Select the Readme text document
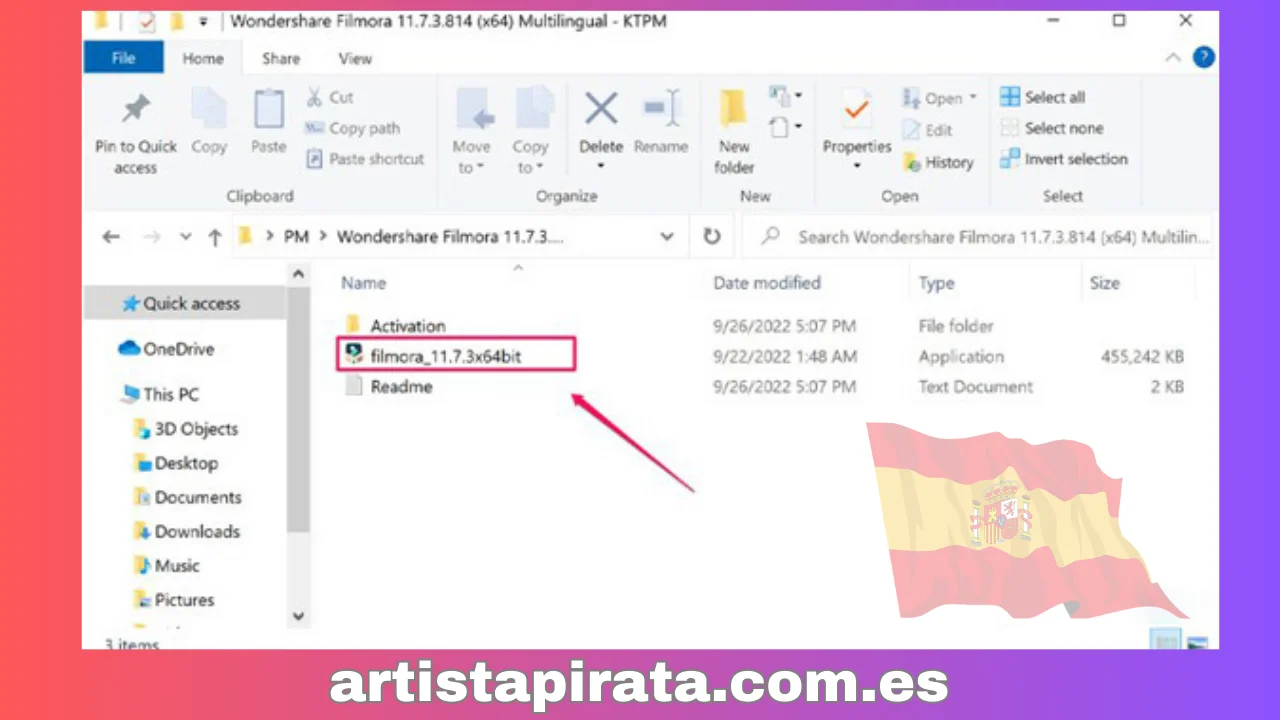 [389, 386]
